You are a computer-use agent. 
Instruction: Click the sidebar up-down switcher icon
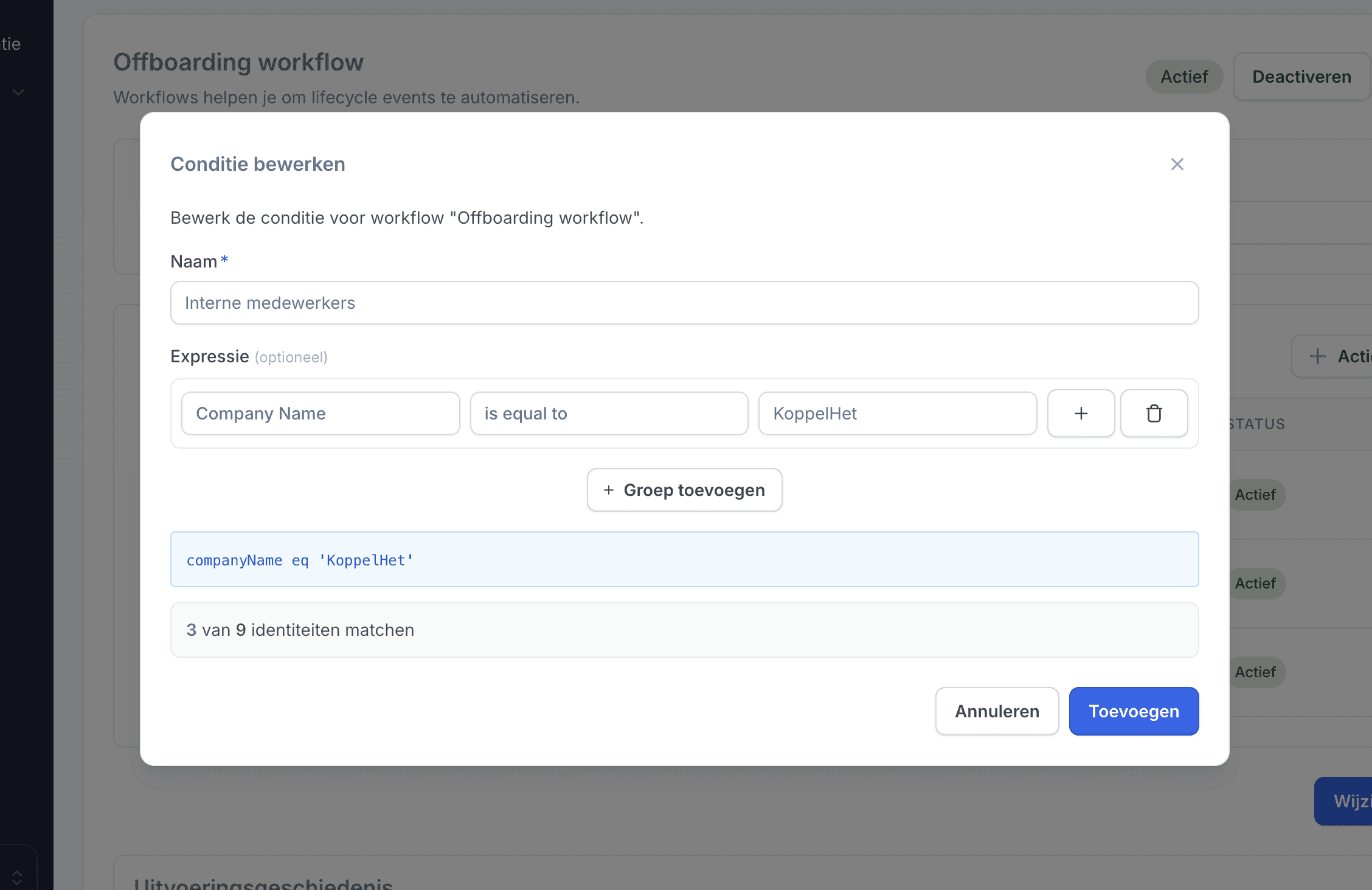coord(17,877)
